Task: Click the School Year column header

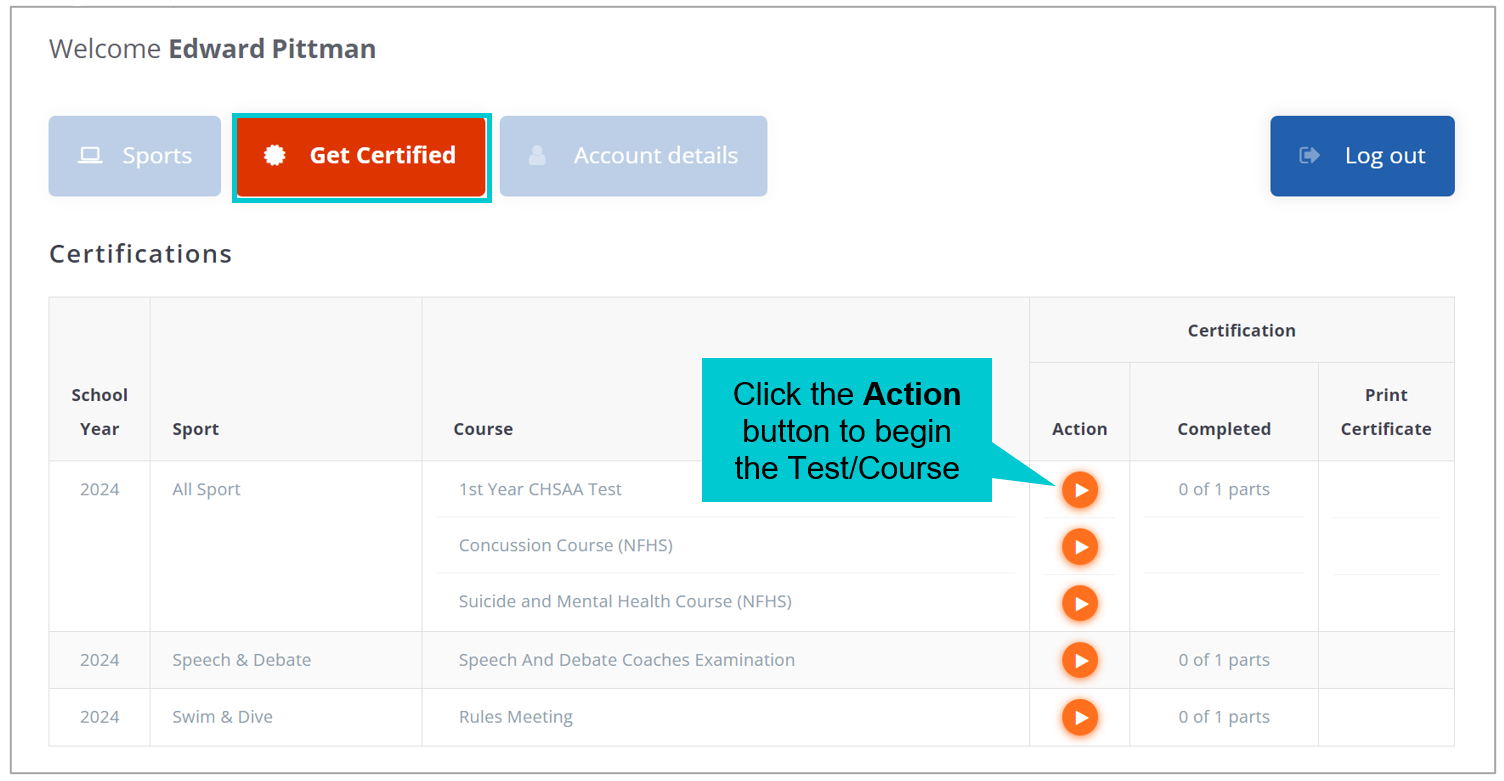Action: click(x=100, y=412)
